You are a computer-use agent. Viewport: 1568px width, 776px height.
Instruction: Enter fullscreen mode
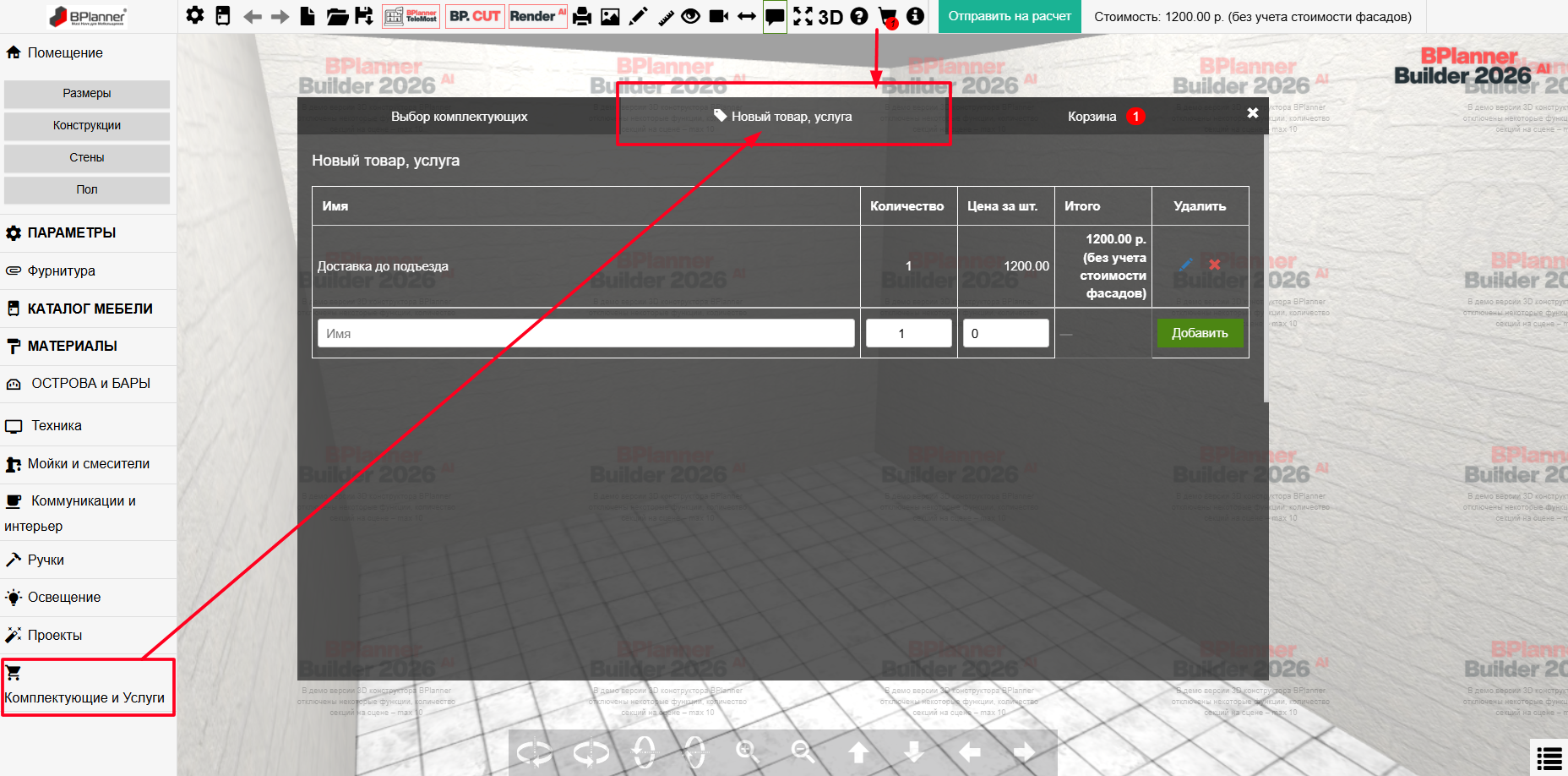coord(803,16)
